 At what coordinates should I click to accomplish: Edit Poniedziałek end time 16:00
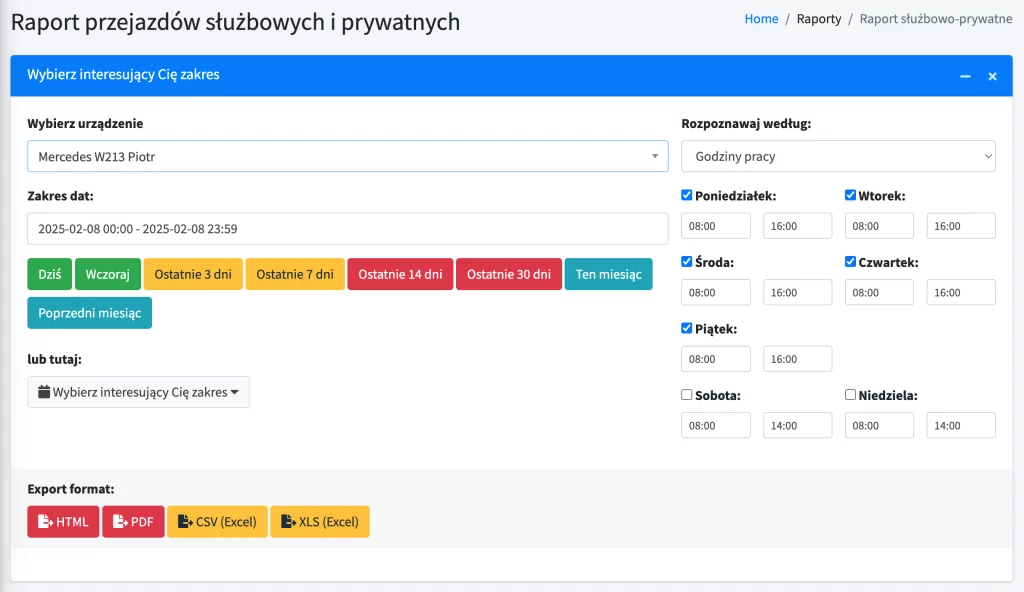pyautogui.click(x=797, y=226)
